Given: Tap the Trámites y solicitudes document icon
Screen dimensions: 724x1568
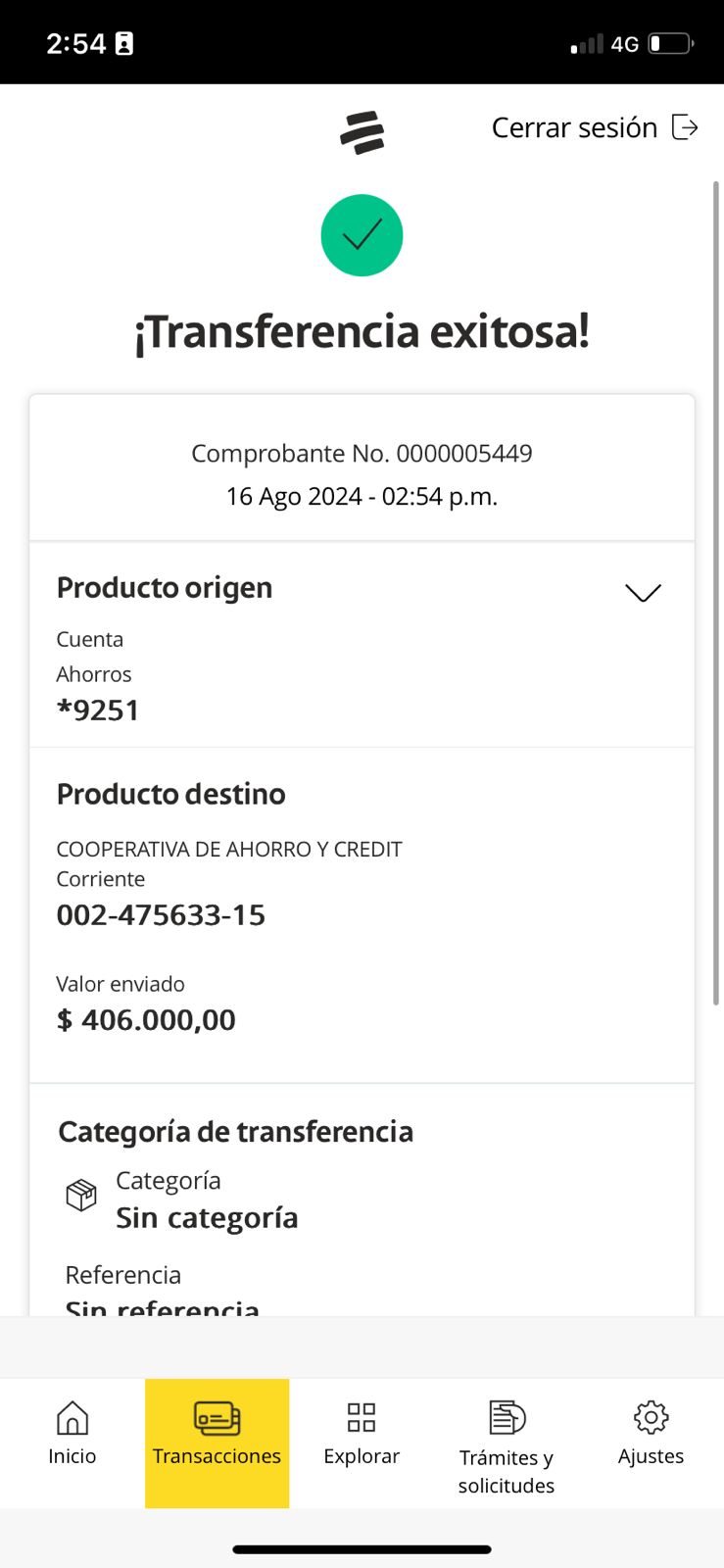Looking at the screenshot, I should [x=507, y=1417].
